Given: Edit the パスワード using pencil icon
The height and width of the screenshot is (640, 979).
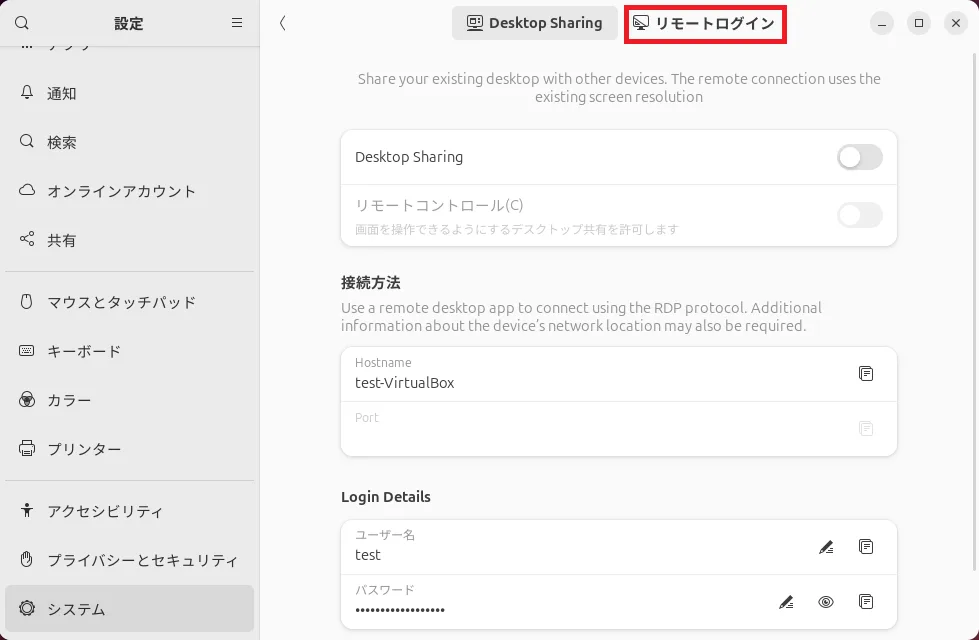Looking at the screenshot, I should (x=786, y=602).
